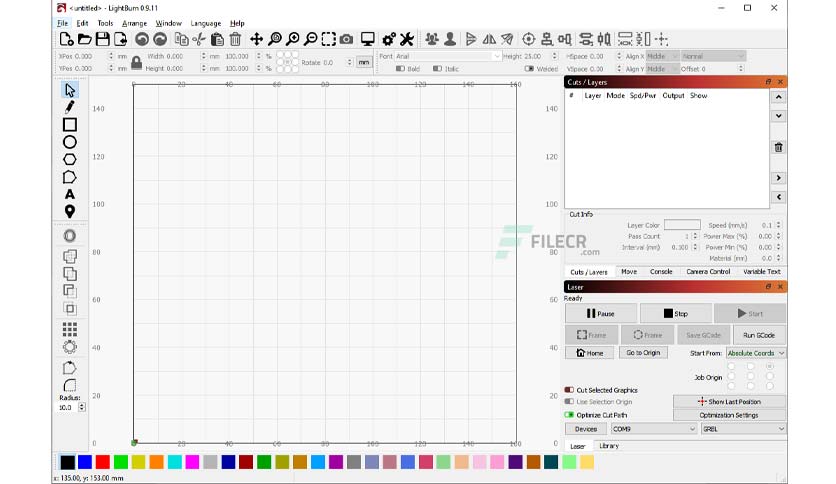This screenshot has height=484, width=836.
Task: Click the Save project floppy icon
Action: click(x=102, y=39)
